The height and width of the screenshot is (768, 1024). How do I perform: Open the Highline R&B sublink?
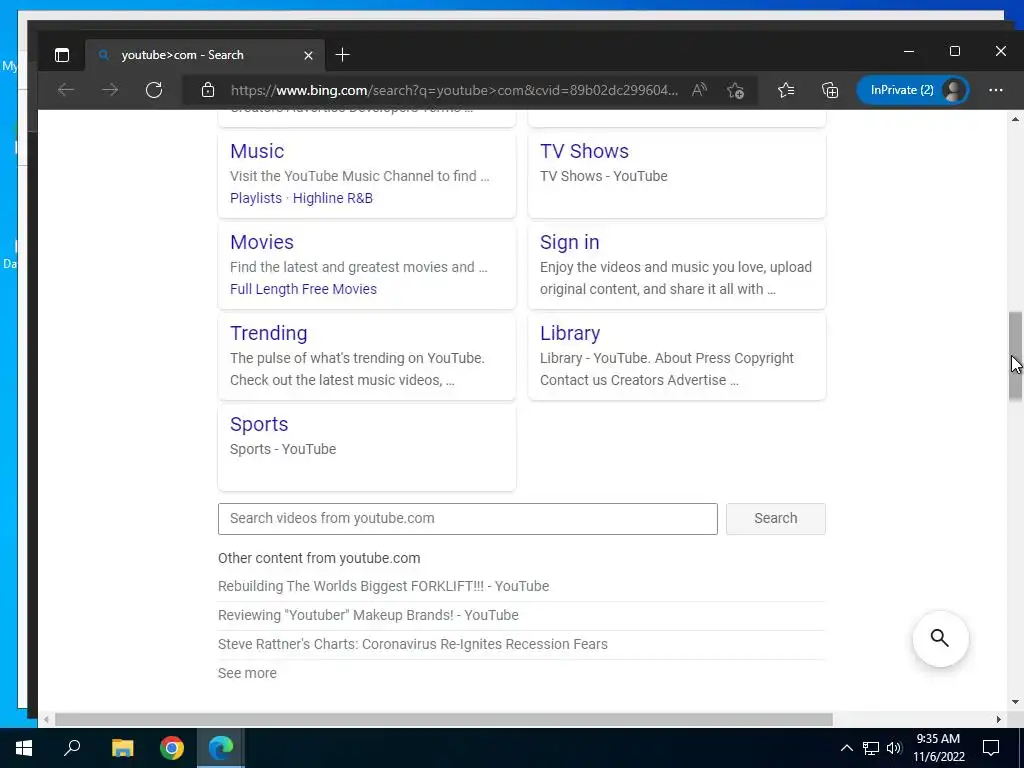332,198
